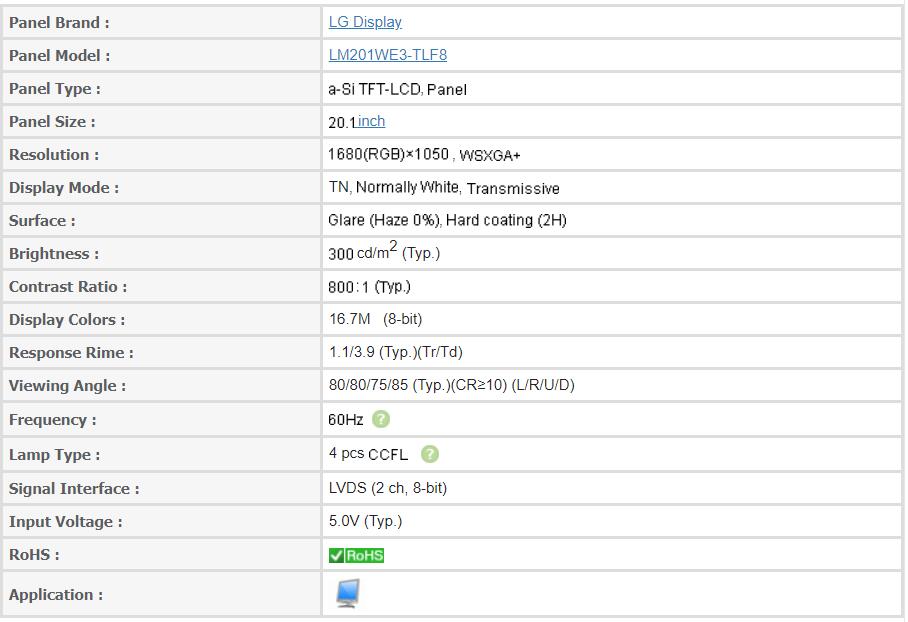Open the LM201WE3-TLF8 model link

(x=387, y=55)
